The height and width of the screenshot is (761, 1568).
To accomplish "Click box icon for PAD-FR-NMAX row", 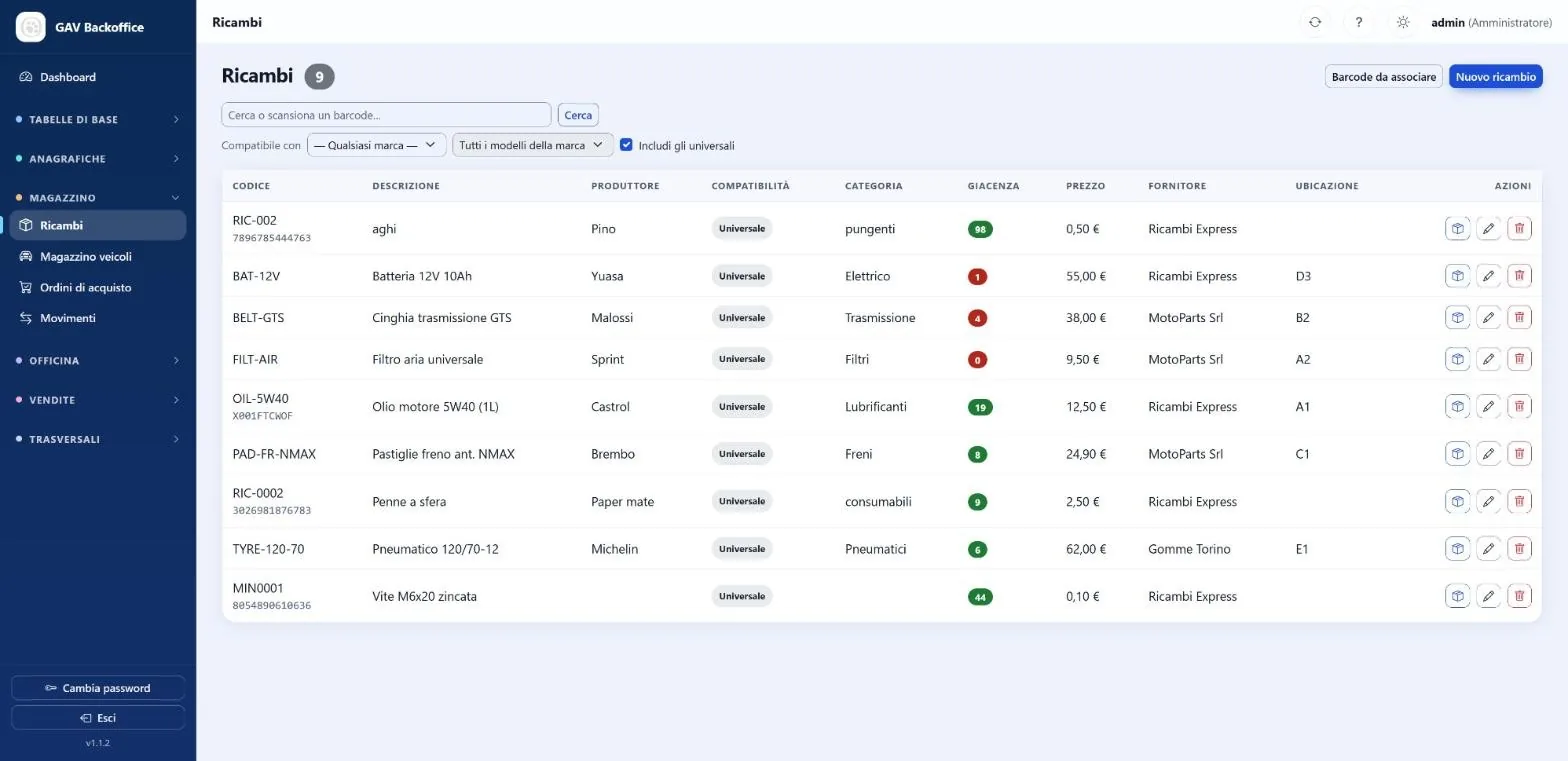I will (x=1458, y=454).
